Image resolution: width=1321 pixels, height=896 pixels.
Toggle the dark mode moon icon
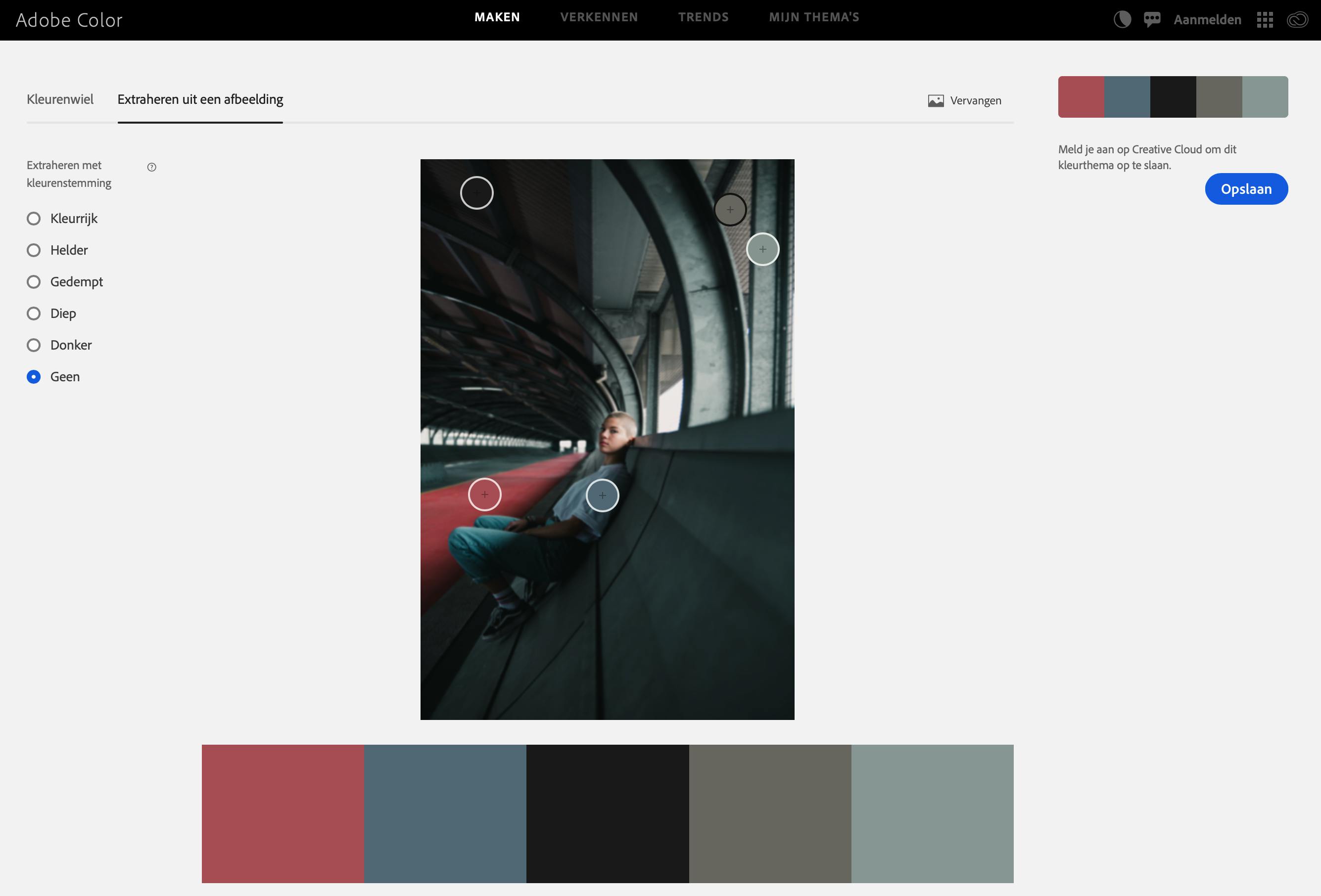coord(1122,20)
